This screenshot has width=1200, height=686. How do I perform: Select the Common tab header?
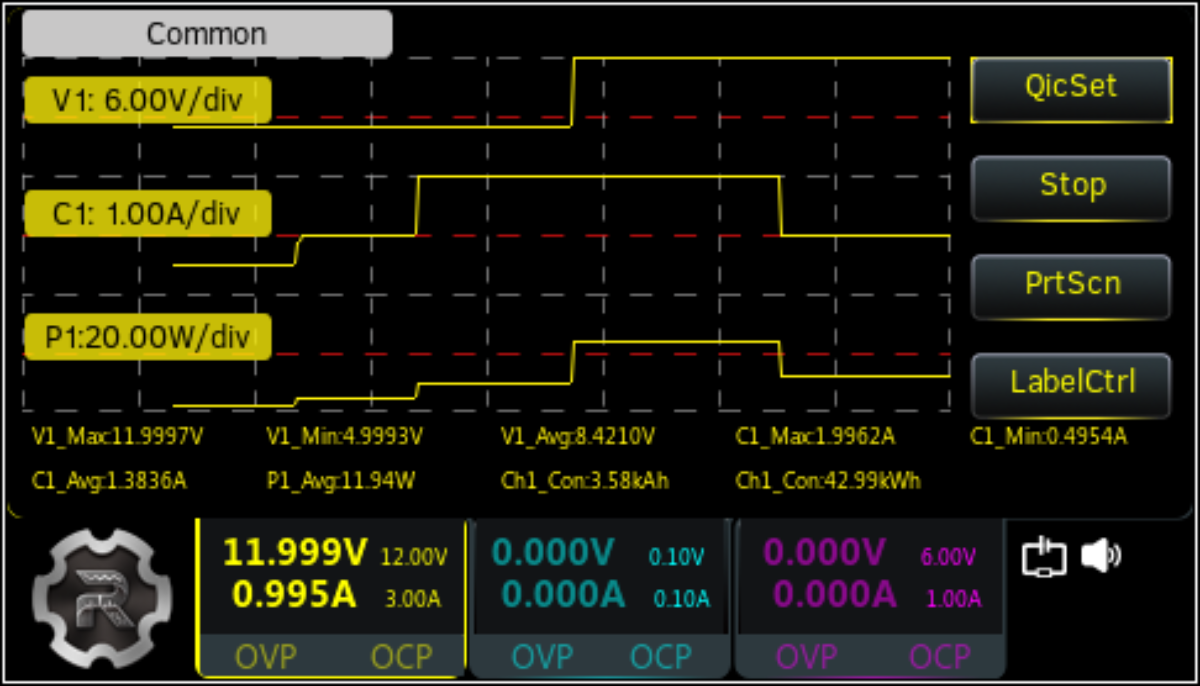click(207, 34)
